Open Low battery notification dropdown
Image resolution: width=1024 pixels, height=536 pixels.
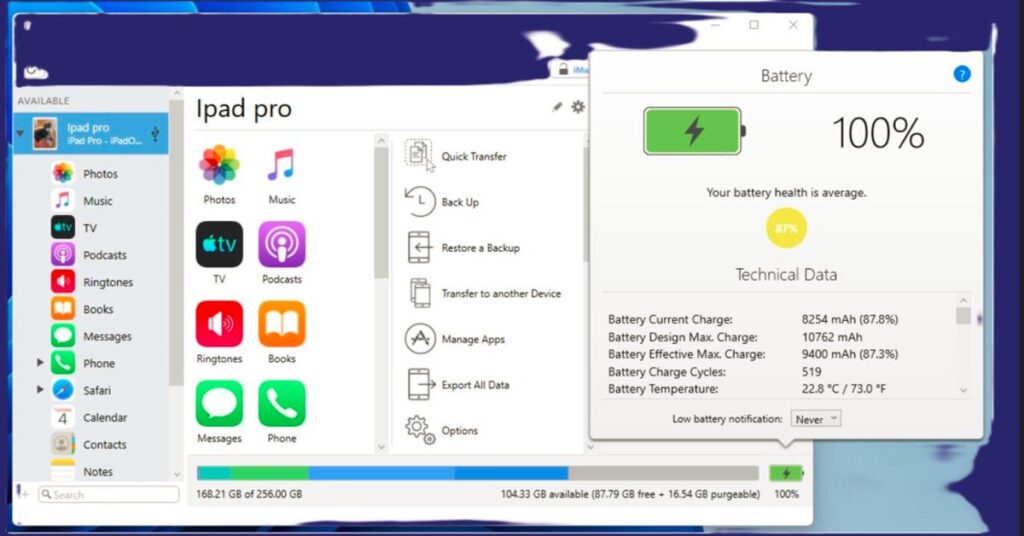[x=816, y=419]
